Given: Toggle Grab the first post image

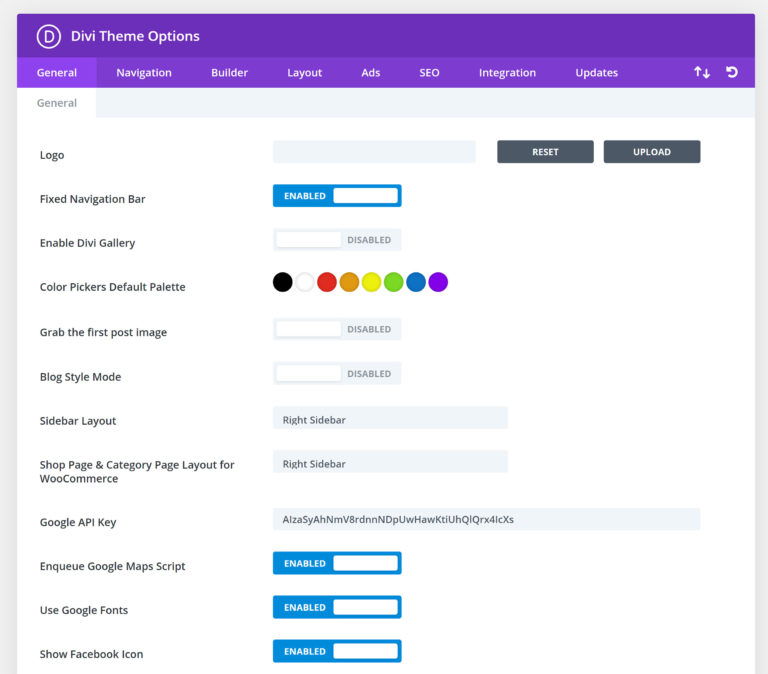Looking at the screenshot, I should click(x=337, y=329).
